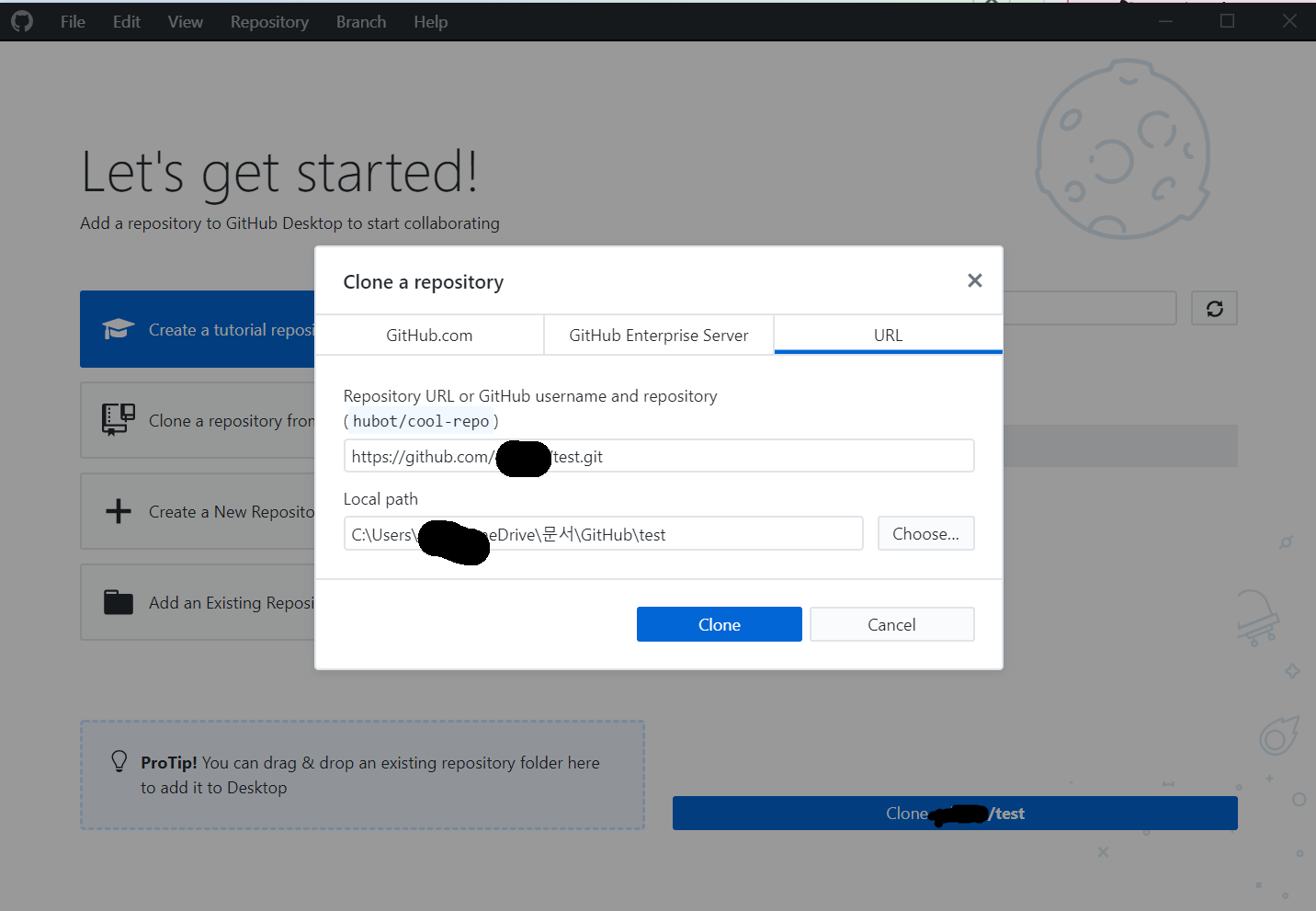The width and height of the screenshot is (1316, 911).
Task: Click the repository URL input field
Action: coord(659,456)
